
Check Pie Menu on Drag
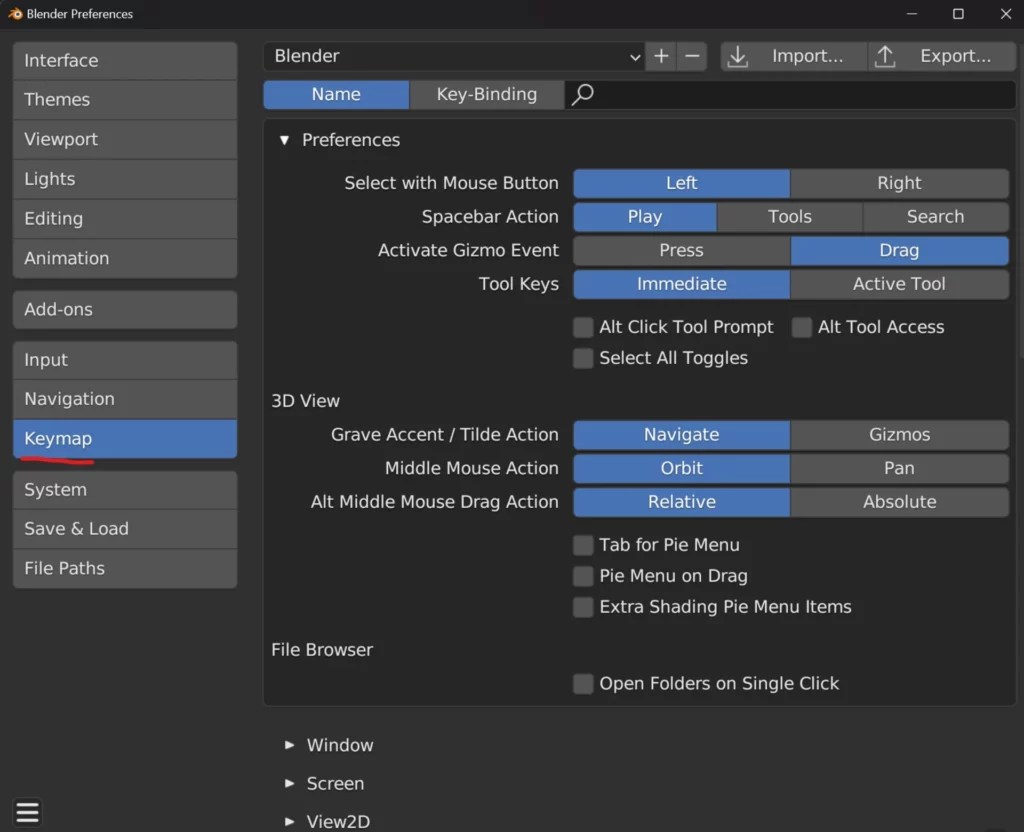point(583,576)
